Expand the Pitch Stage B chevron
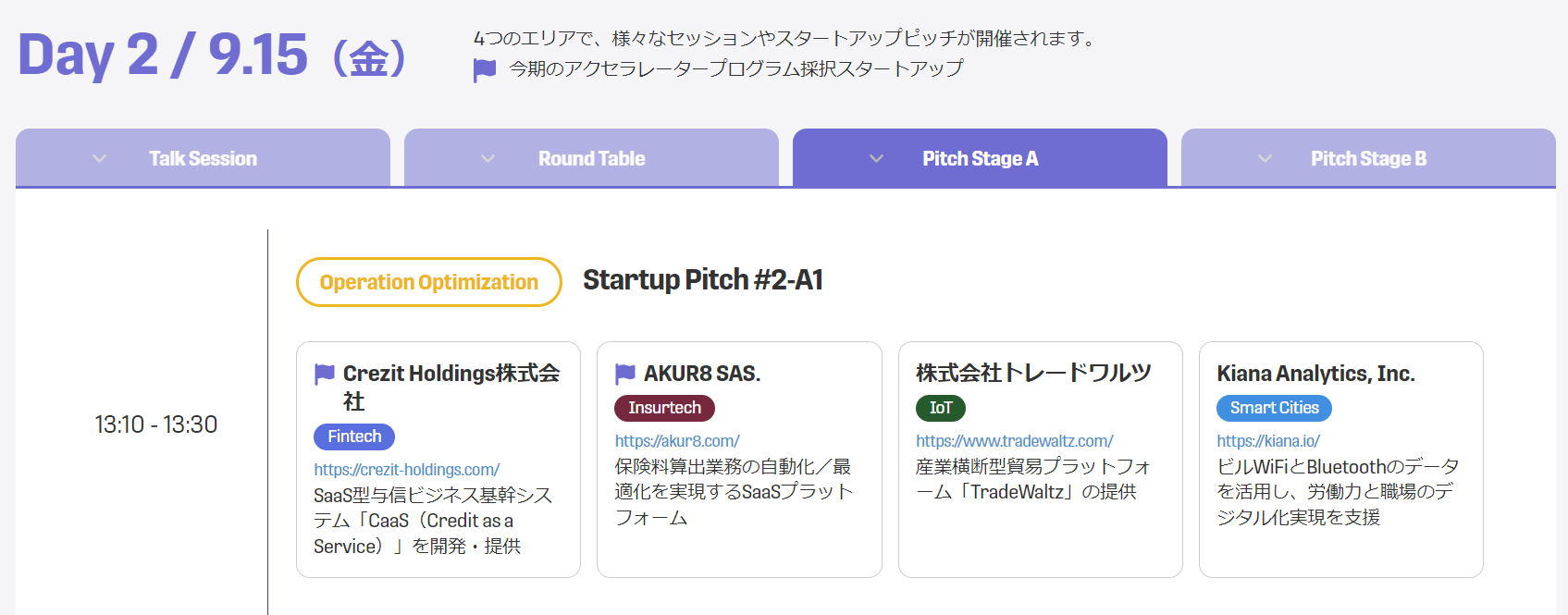1568x615 pixels. (x=1265, y=159)
